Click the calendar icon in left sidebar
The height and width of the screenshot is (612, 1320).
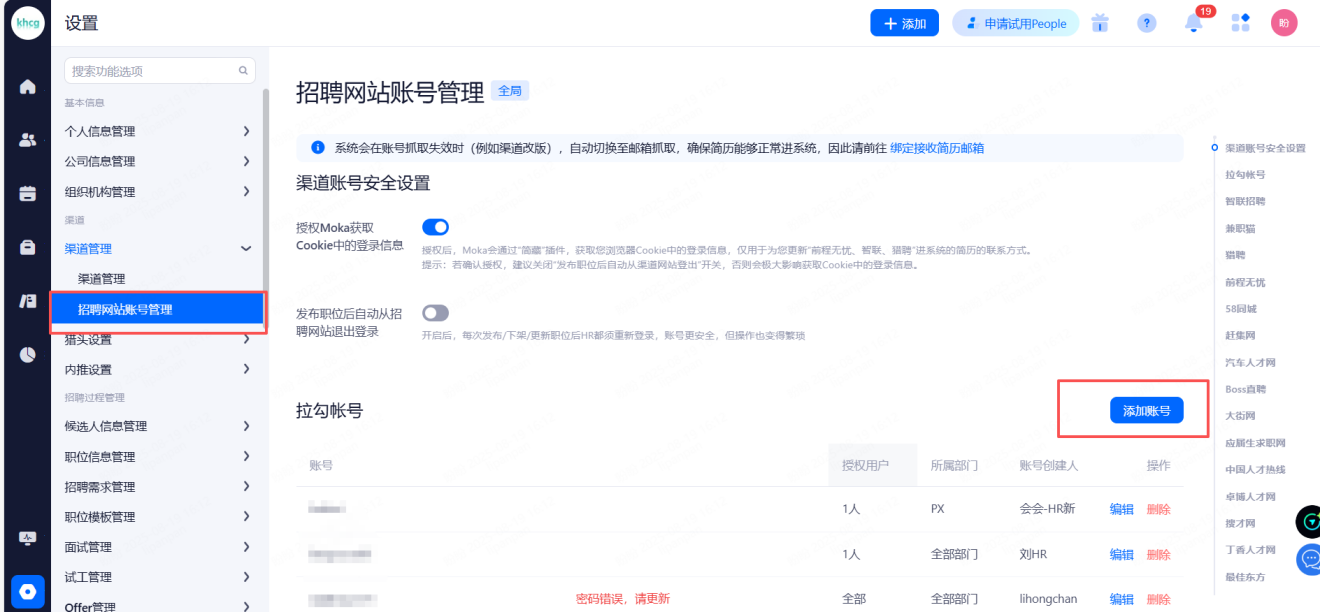pyautogui.click(x=28, y=194)
